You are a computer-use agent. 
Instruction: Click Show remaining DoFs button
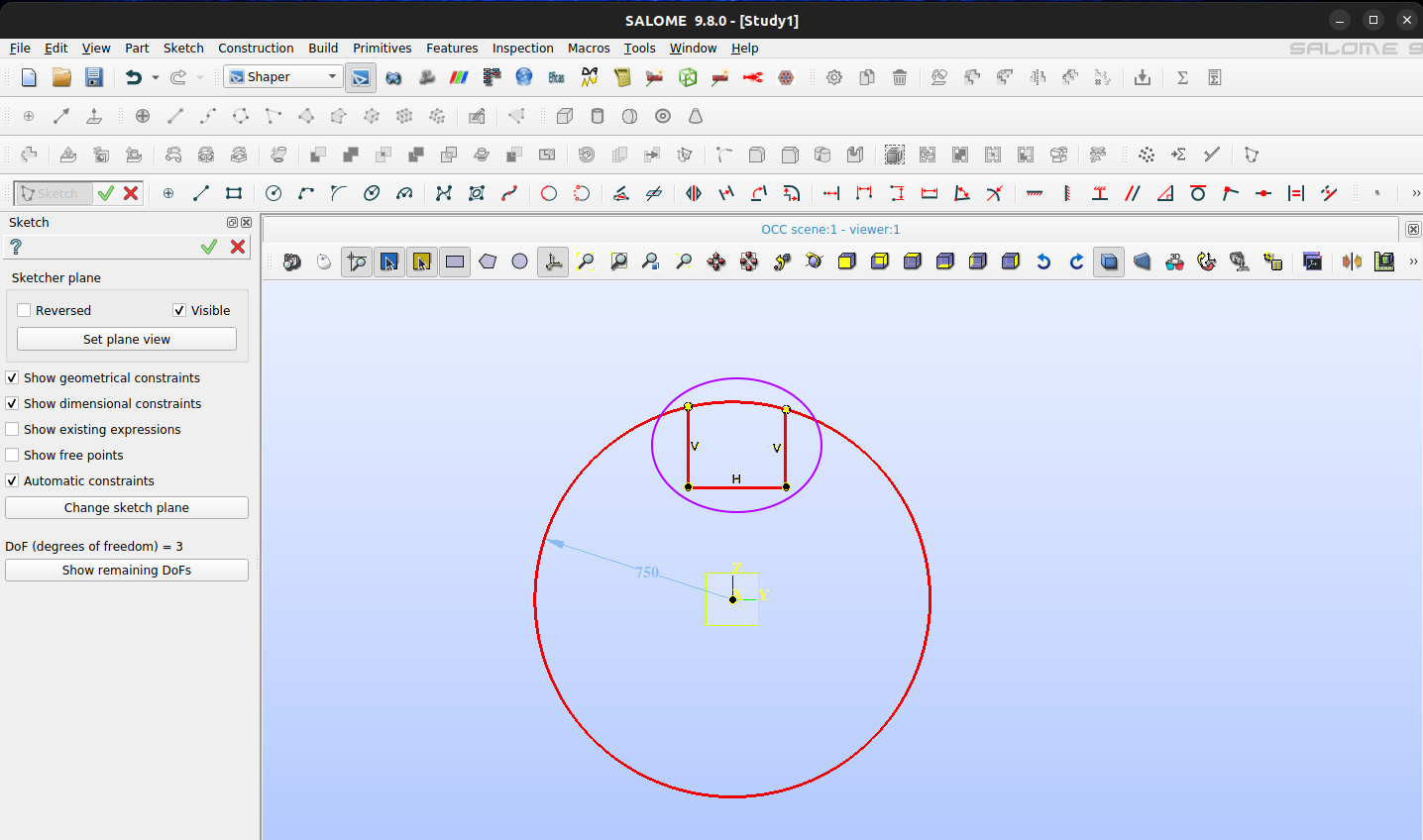127,570
